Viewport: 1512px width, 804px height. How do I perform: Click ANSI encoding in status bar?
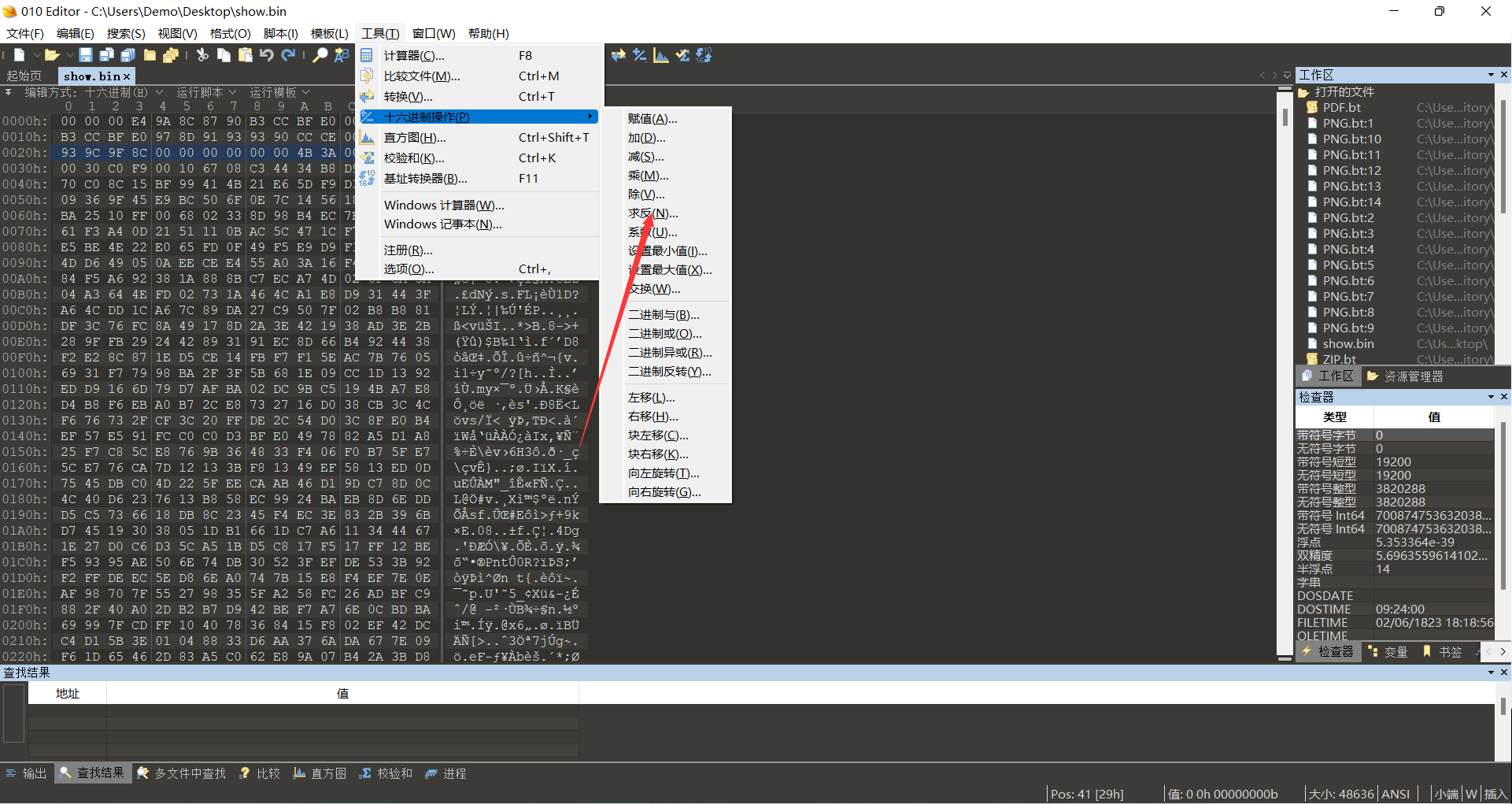tap(1396, 794)
